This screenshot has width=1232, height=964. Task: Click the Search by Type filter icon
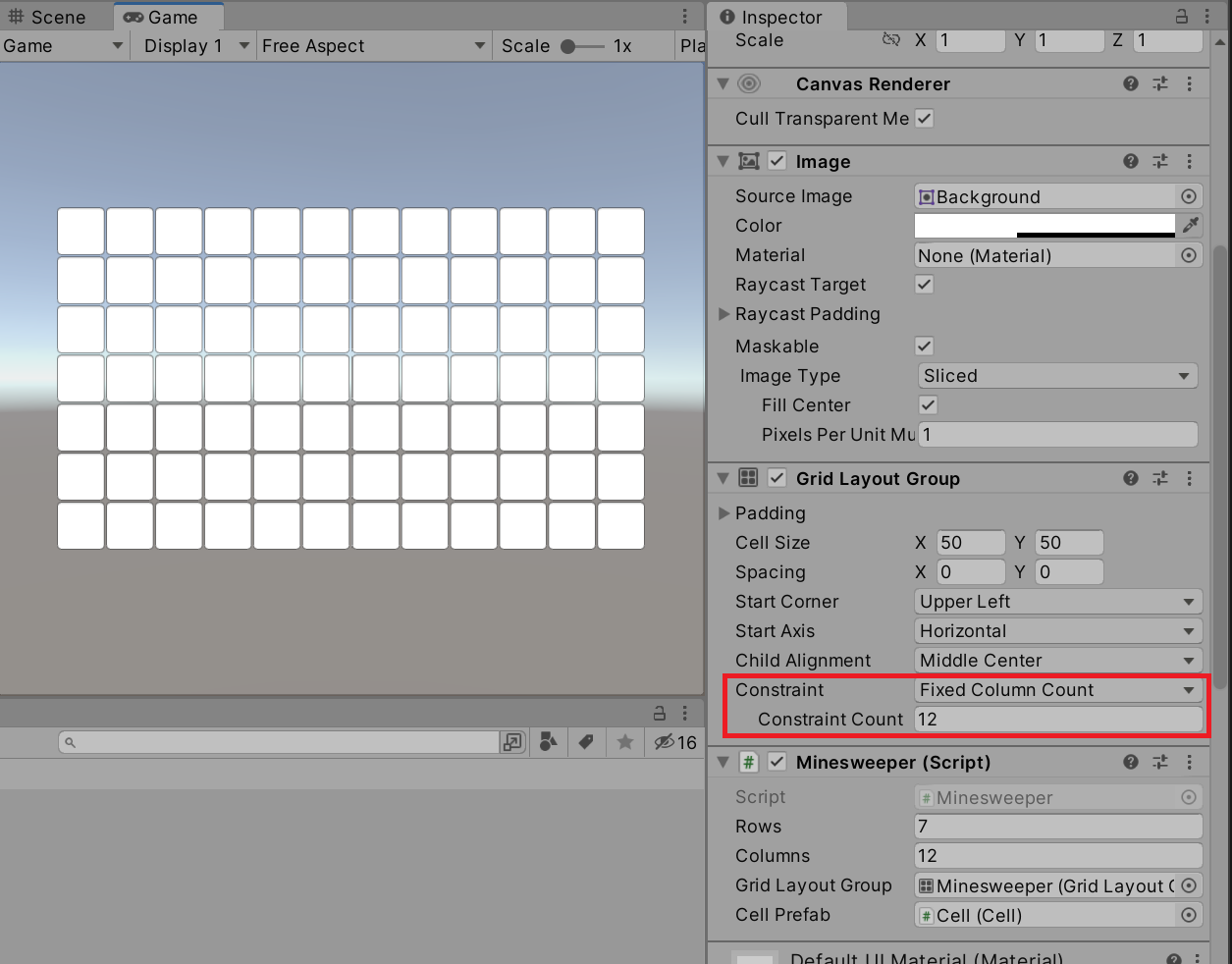click(549, 742)
